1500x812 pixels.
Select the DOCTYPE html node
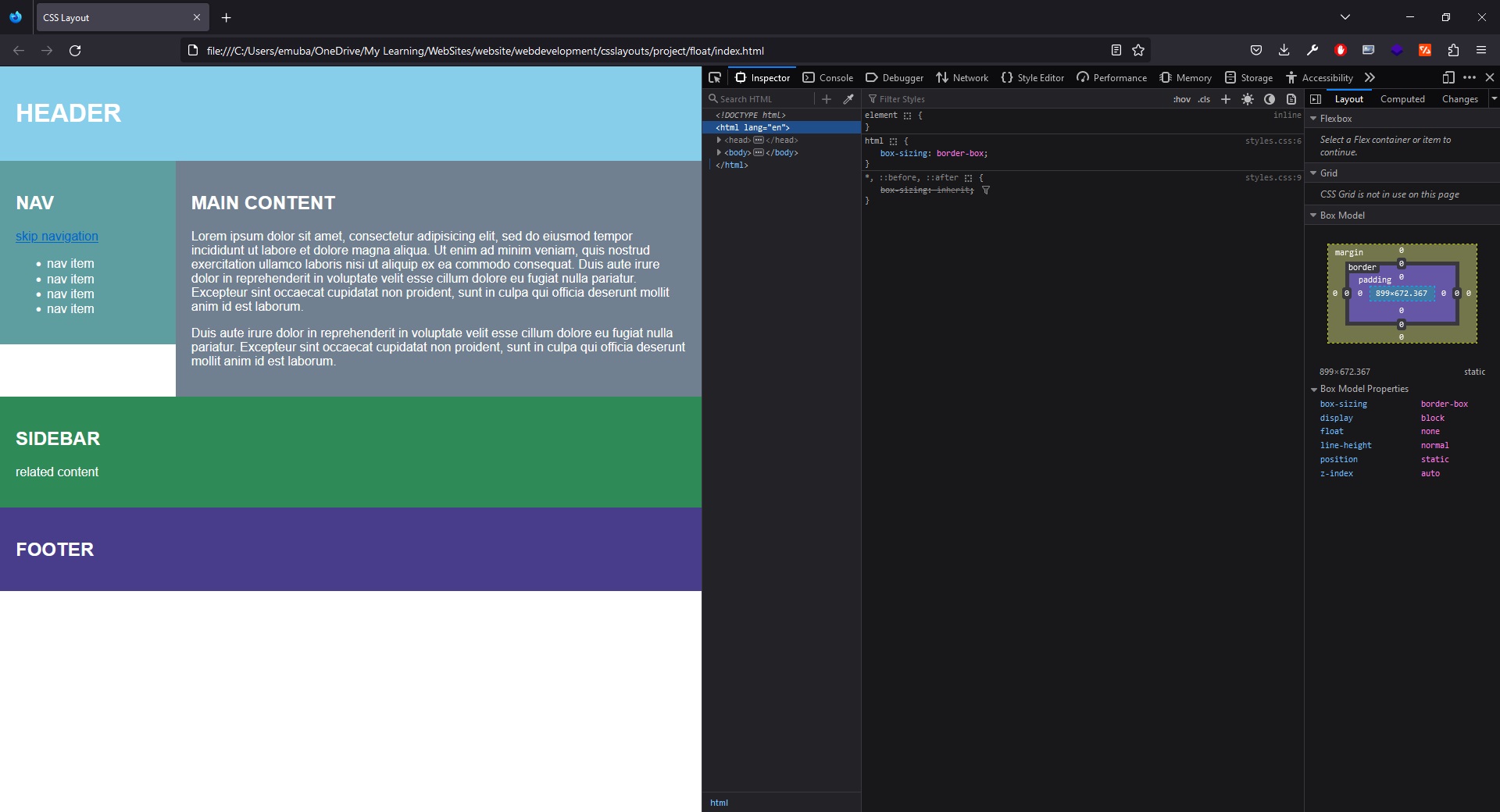pos(750,115)
